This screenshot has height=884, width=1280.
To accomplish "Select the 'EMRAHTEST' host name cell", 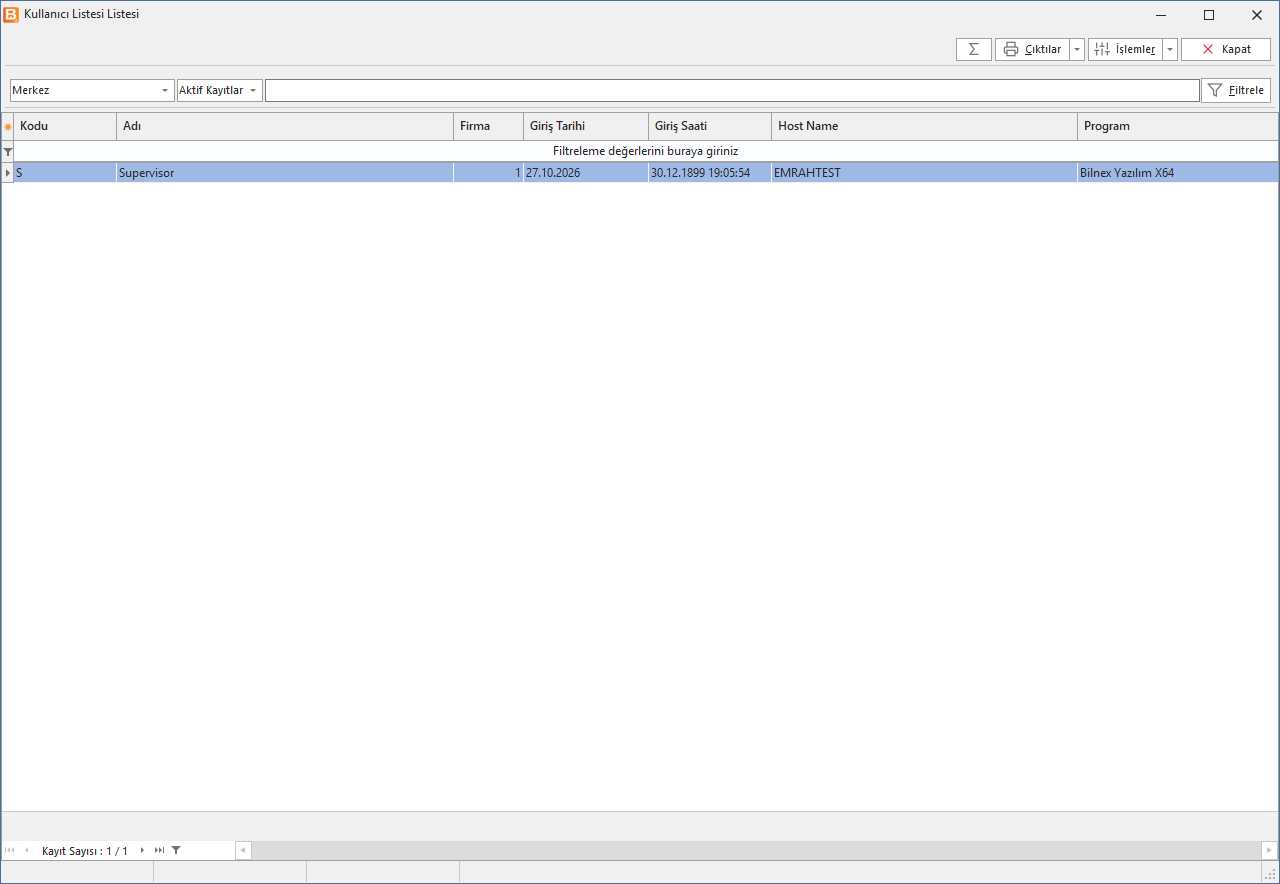I will coord(925,173).
